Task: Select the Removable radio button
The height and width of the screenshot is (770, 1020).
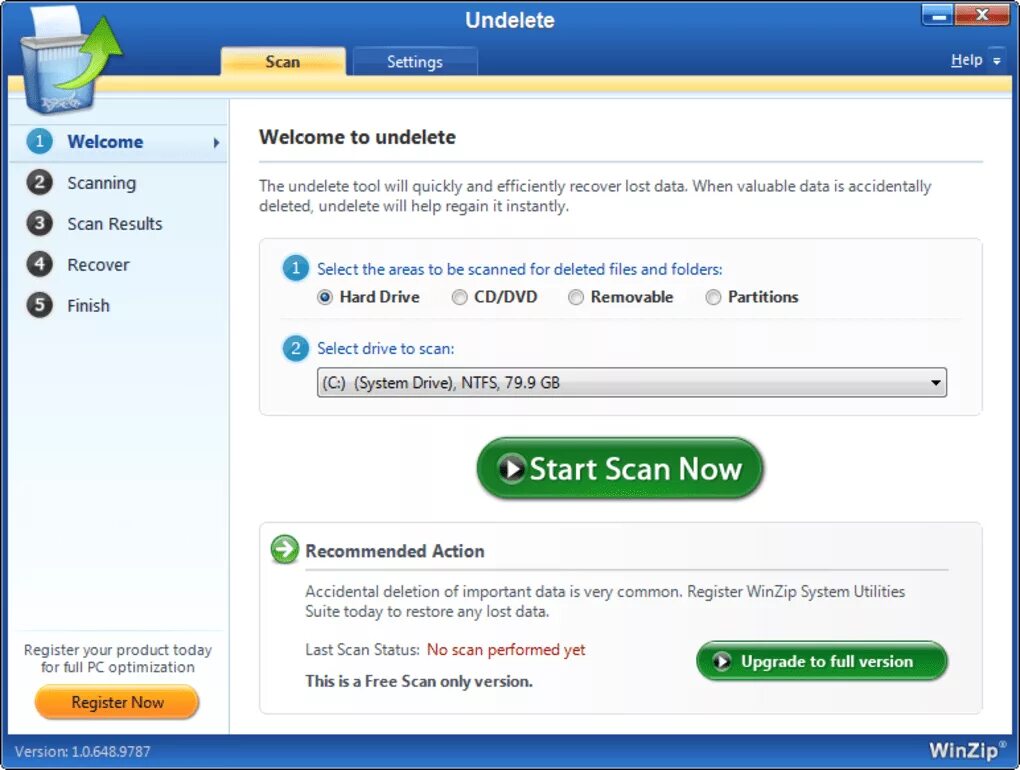Action: 576,297
